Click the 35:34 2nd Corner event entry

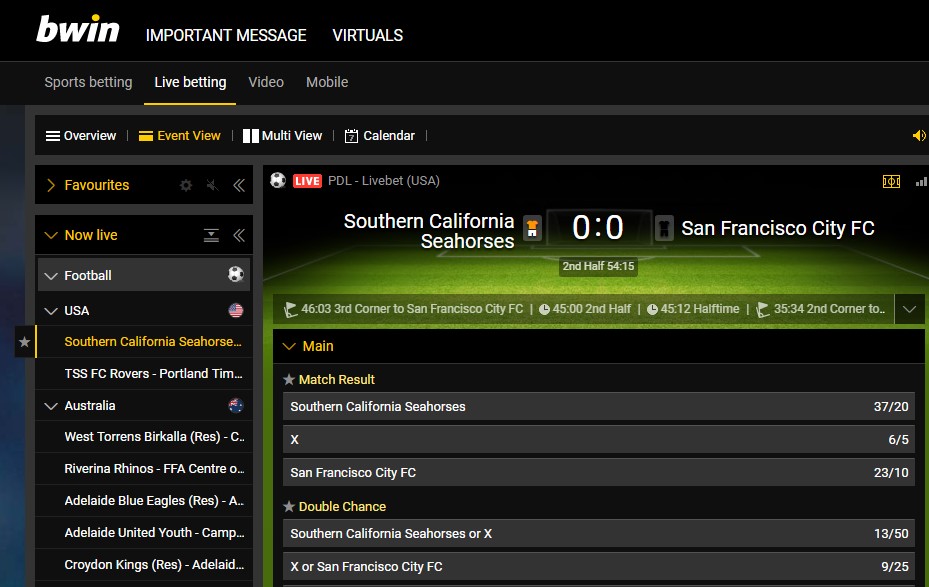(822, 309)
